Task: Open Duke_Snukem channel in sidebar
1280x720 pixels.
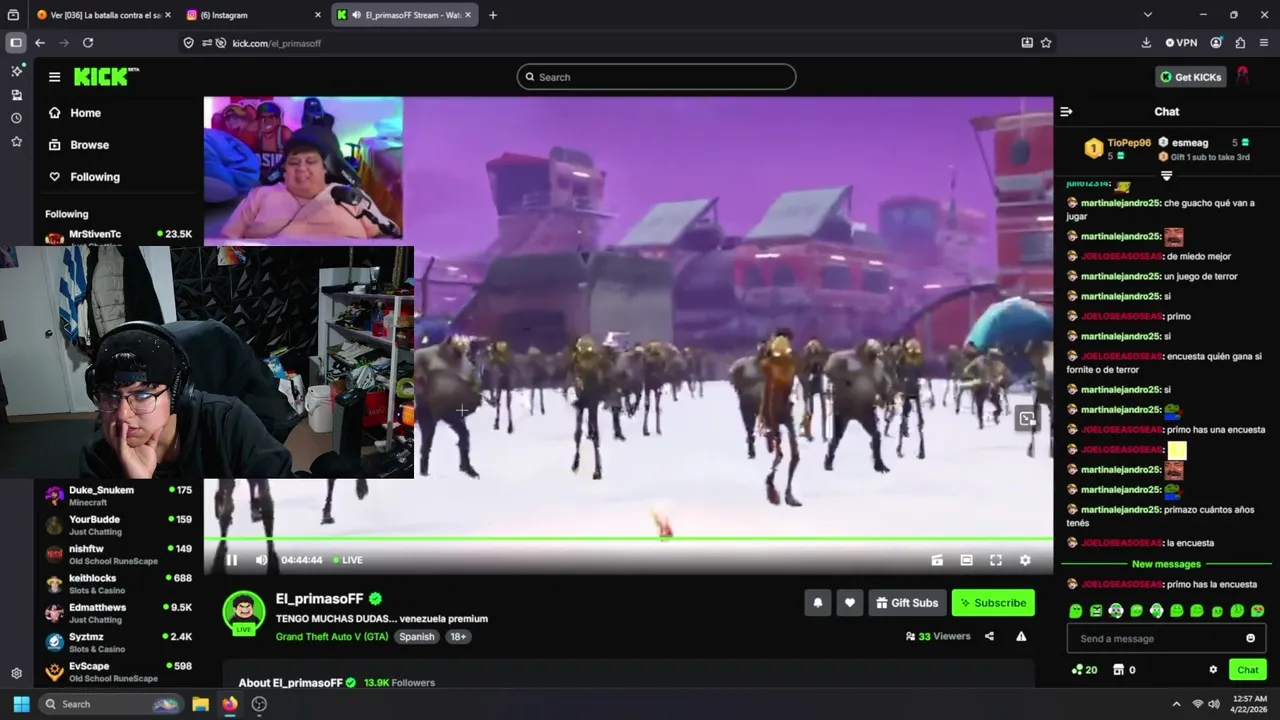Action: [118, 496]
